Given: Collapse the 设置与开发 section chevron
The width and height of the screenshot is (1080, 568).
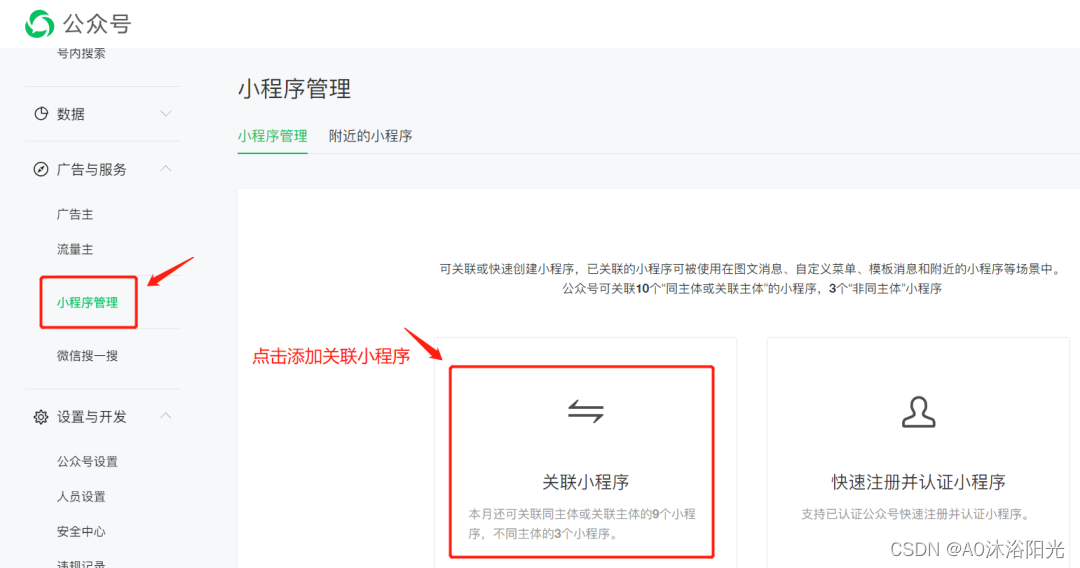Looking at the screenshot, I should coord(166,416).
